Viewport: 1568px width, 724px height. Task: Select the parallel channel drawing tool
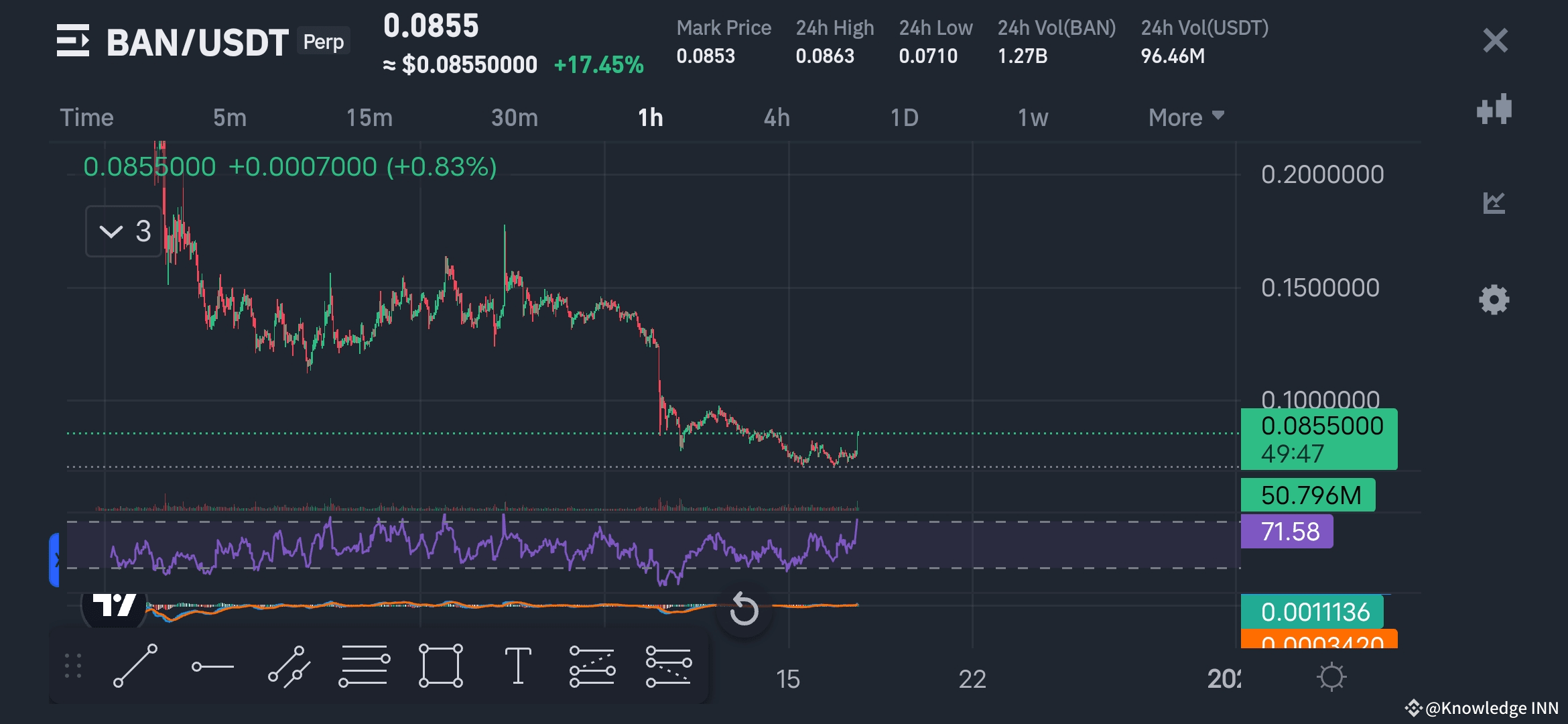pos(289,666)
